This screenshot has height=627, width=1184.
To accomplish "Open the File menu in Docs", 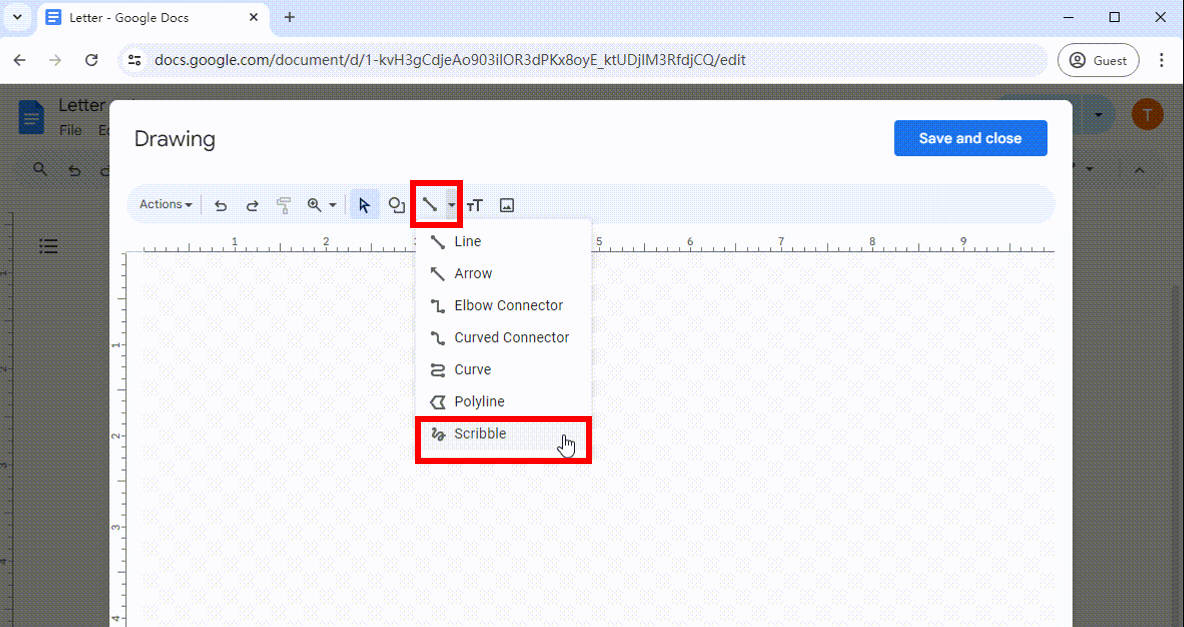I will (x=70, y=130).
